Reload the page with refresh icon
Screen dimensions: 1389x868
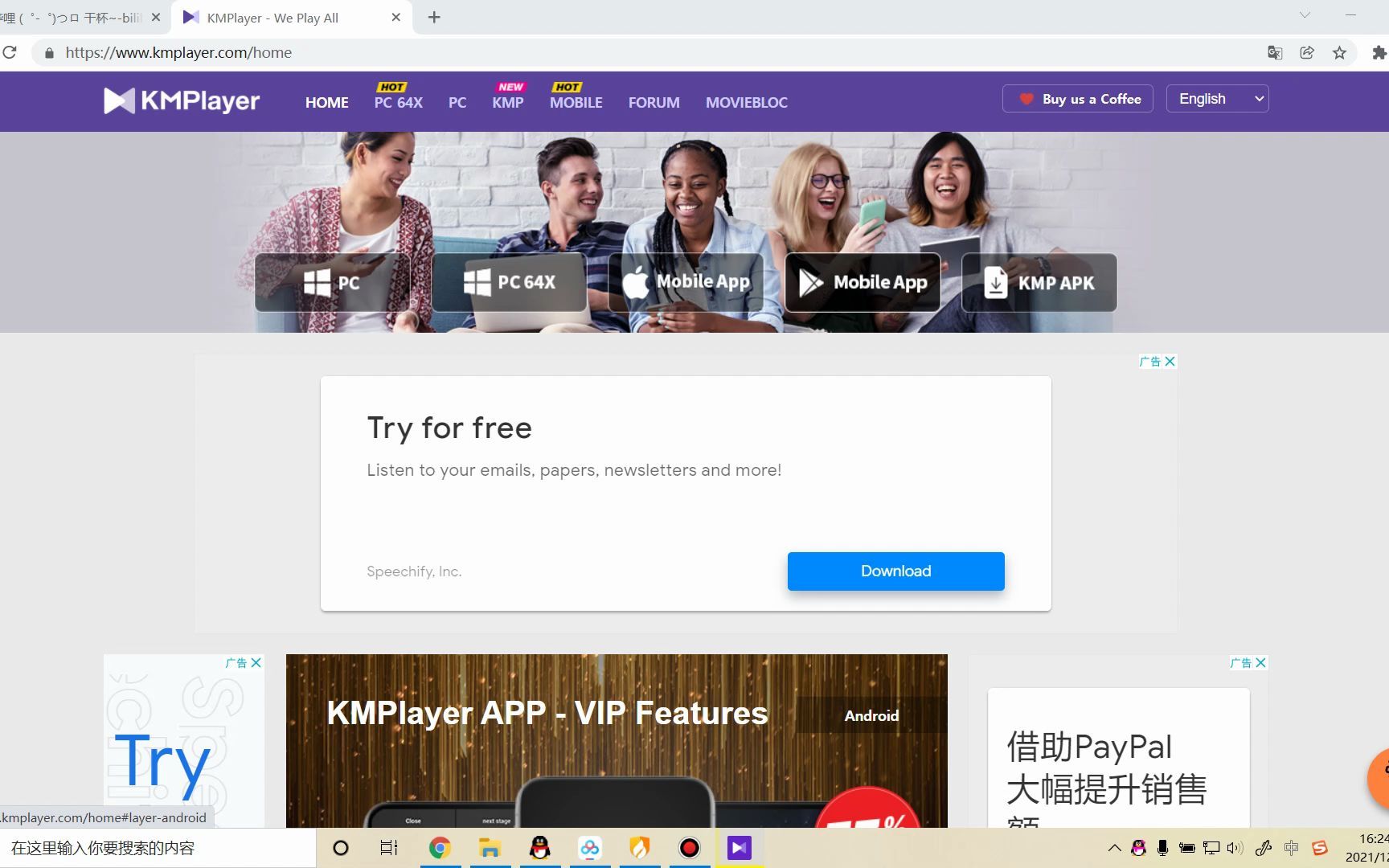tap(10, 52)
